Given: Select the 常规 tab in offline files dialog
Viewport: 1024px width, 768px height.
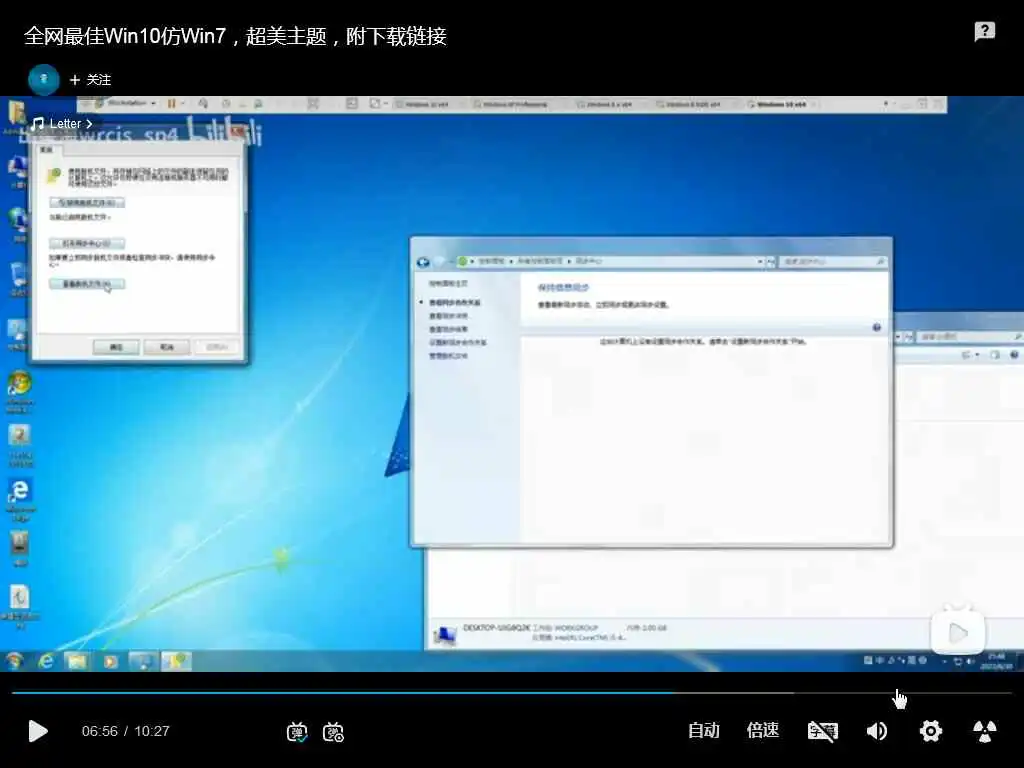Looking at the screenshot, I should point(46,150).
